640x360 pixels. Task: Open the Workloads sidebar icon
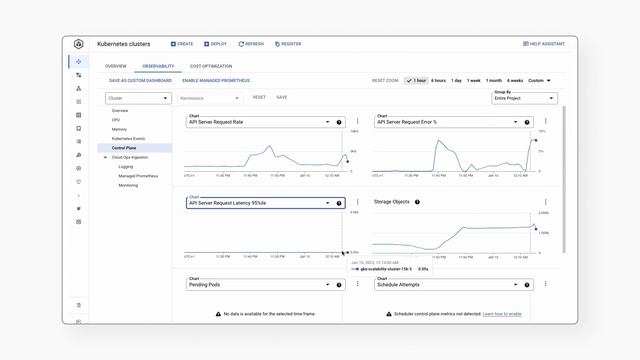click(x=78, y=75)
